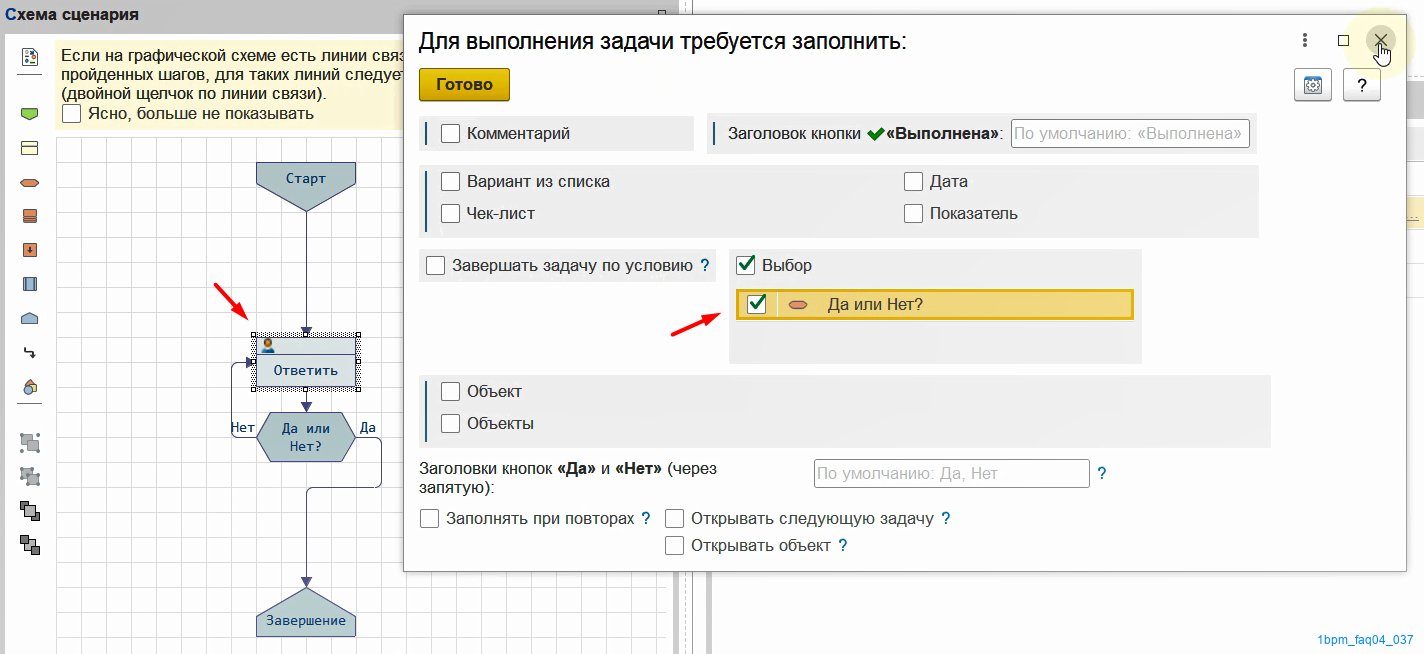Uncheck the Да или Нет? row checkbox
This screenshot has width=1424, height=654.
click(x=756, y=304)
